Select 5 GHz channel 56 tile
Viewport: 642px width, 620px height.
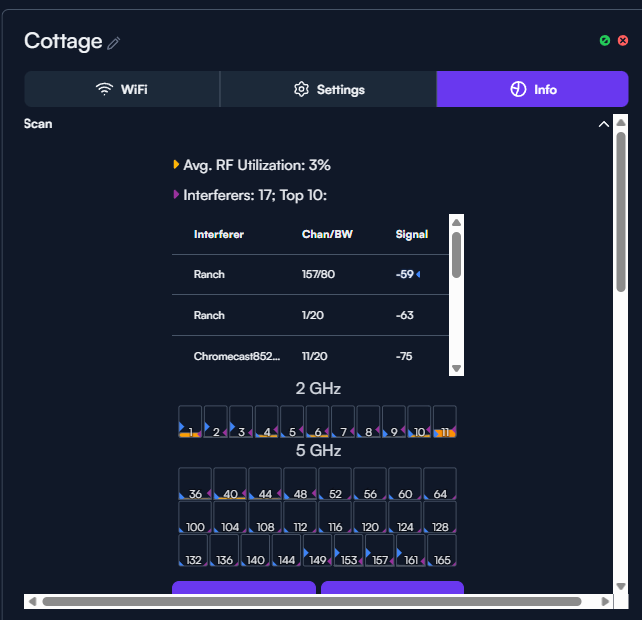370,483
